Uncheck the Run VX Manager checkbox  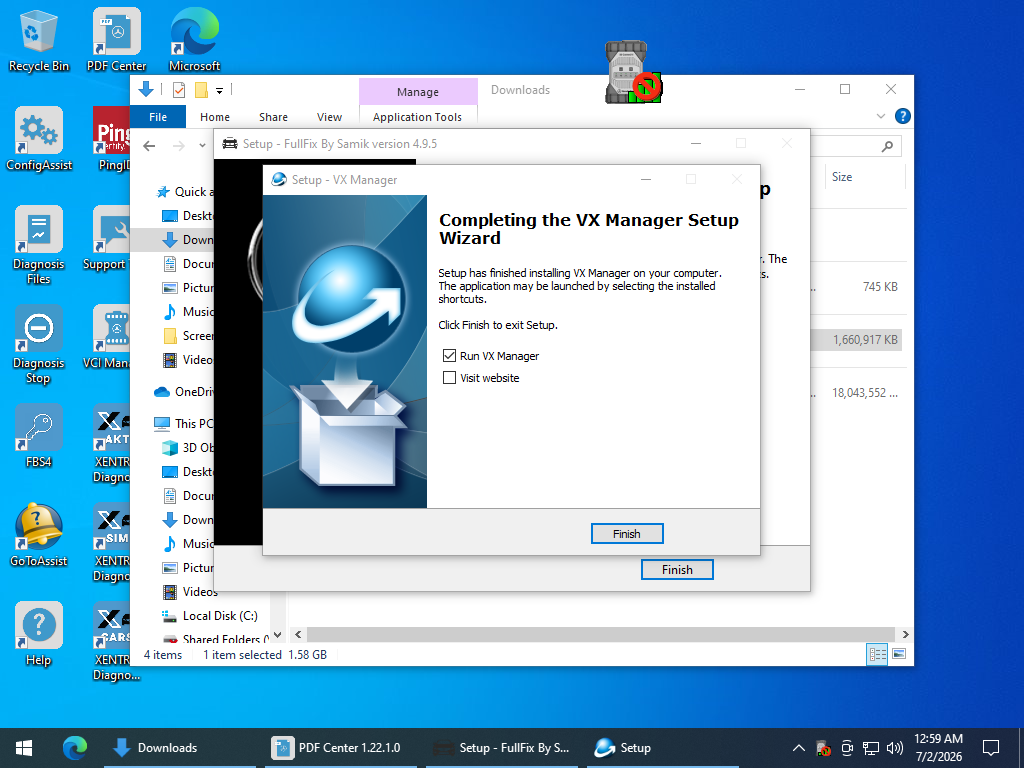(x=449, y=355)
